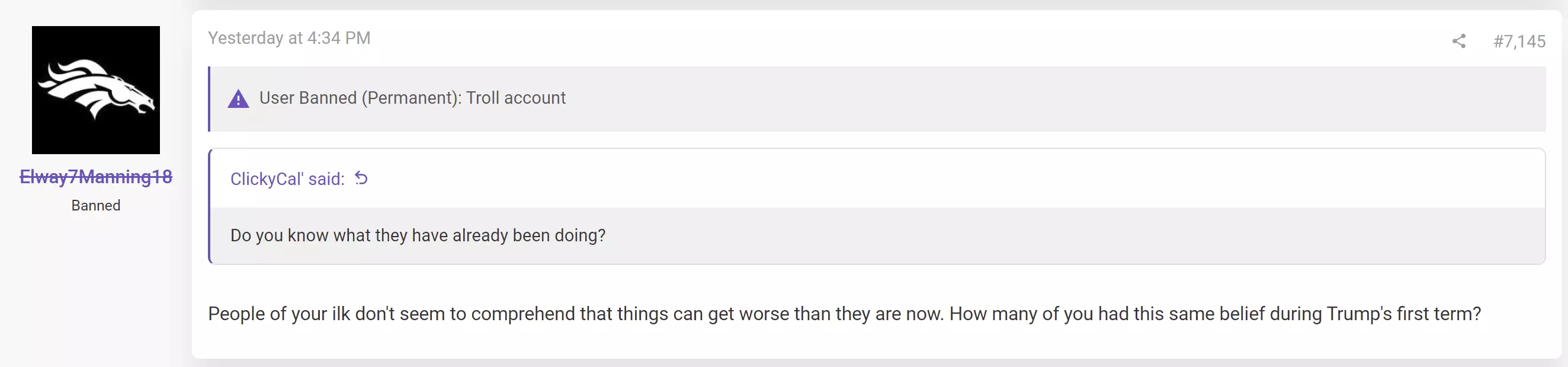Click the share icon beside post number
The width and height of the screenshot is (1568, 367).
pos(1458,41)
